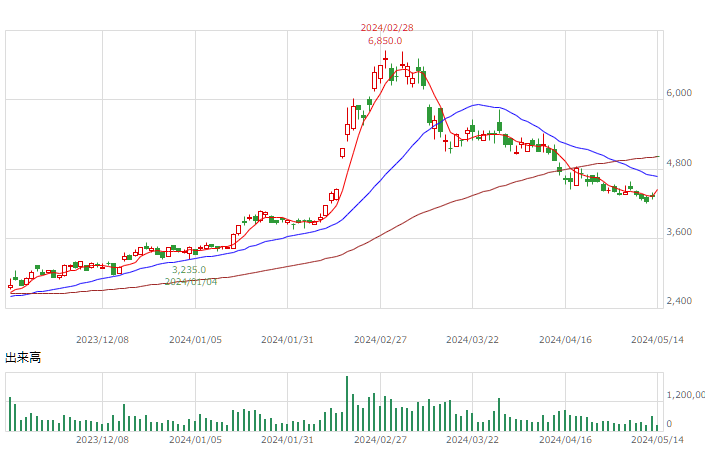Click volume chart date 2024/03/22
Screen dimensions: 705x454
pyautogui.click(x=473, y=440)
